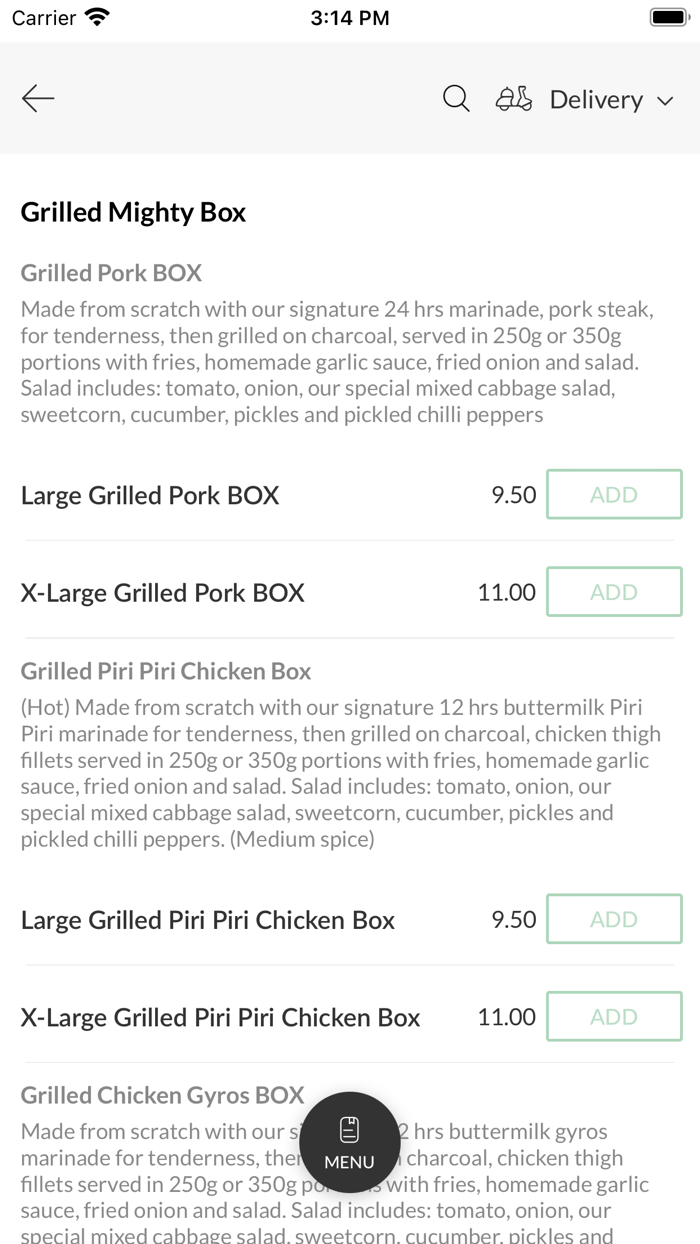Open the search magnifier icon

456,99
